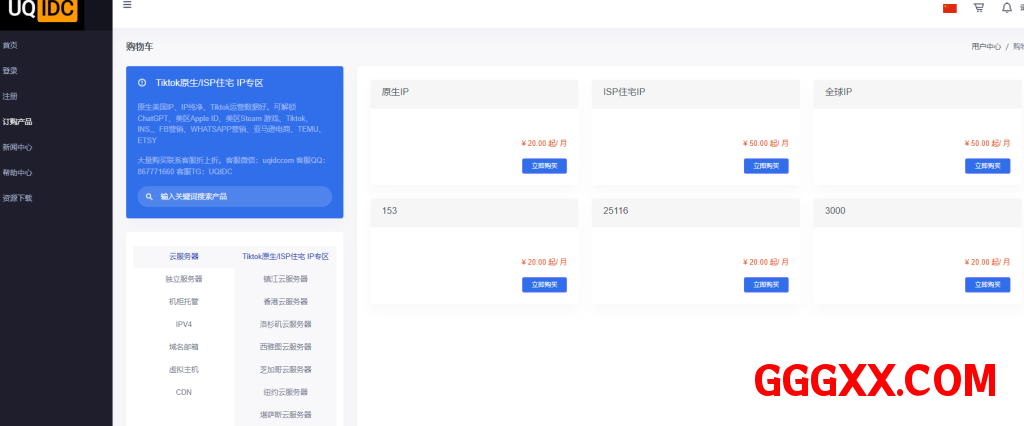This screenshot has height=426, width=1024.
Task: Select 资源下载 in the sidebar
Action: [x=17, y=198]
